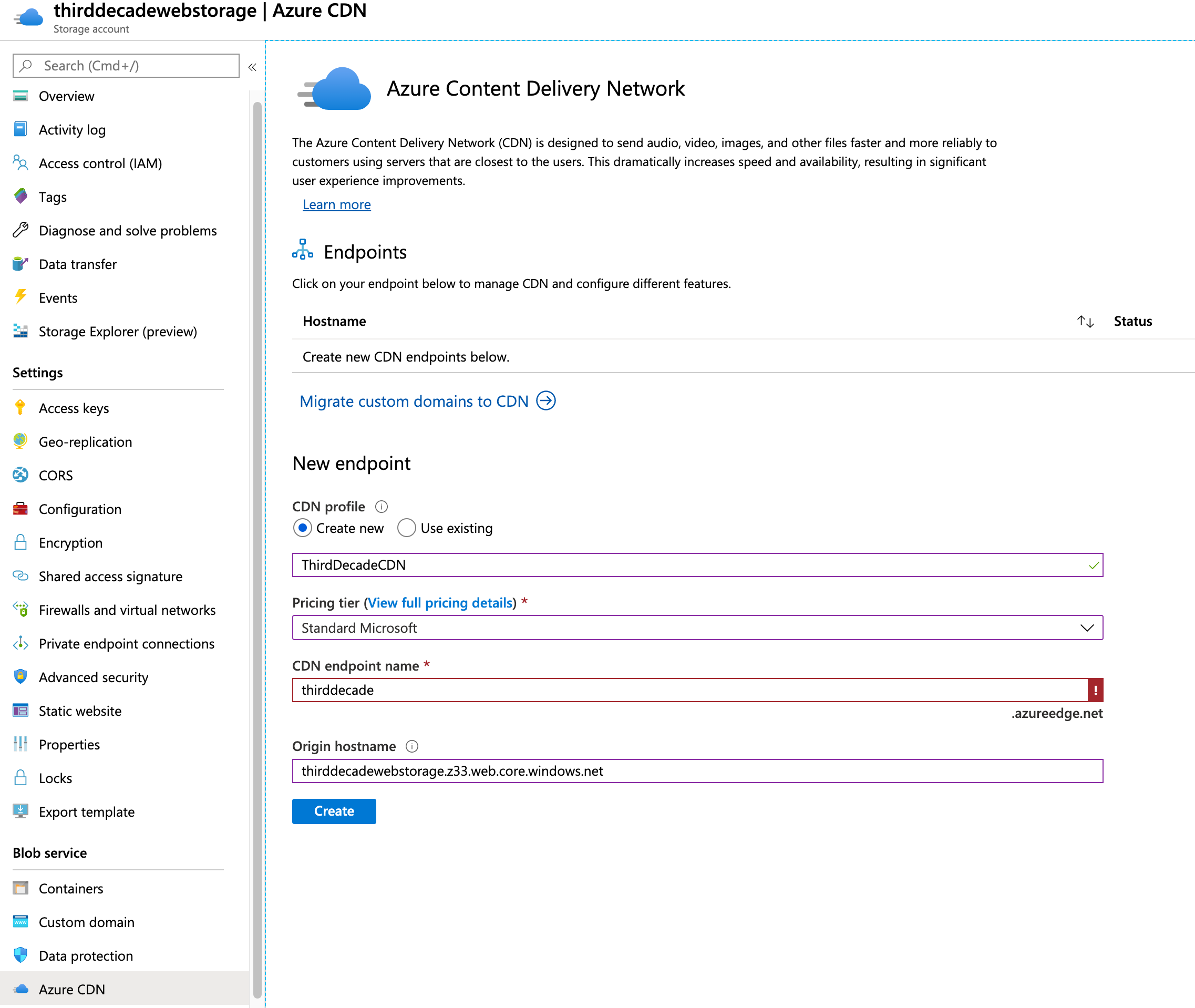
Task: Open the Migrate custom domains to CDN link
Action: 415,401
